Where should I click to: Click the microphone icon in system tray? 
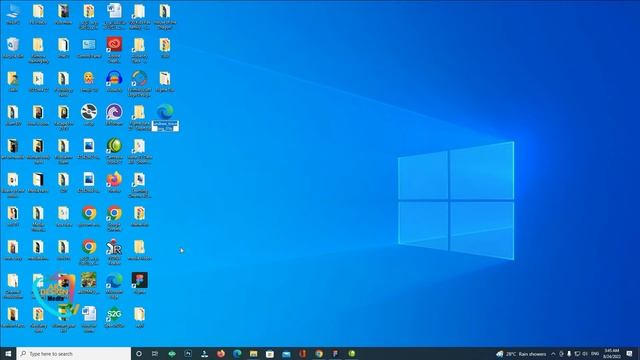tap(569, 353)
